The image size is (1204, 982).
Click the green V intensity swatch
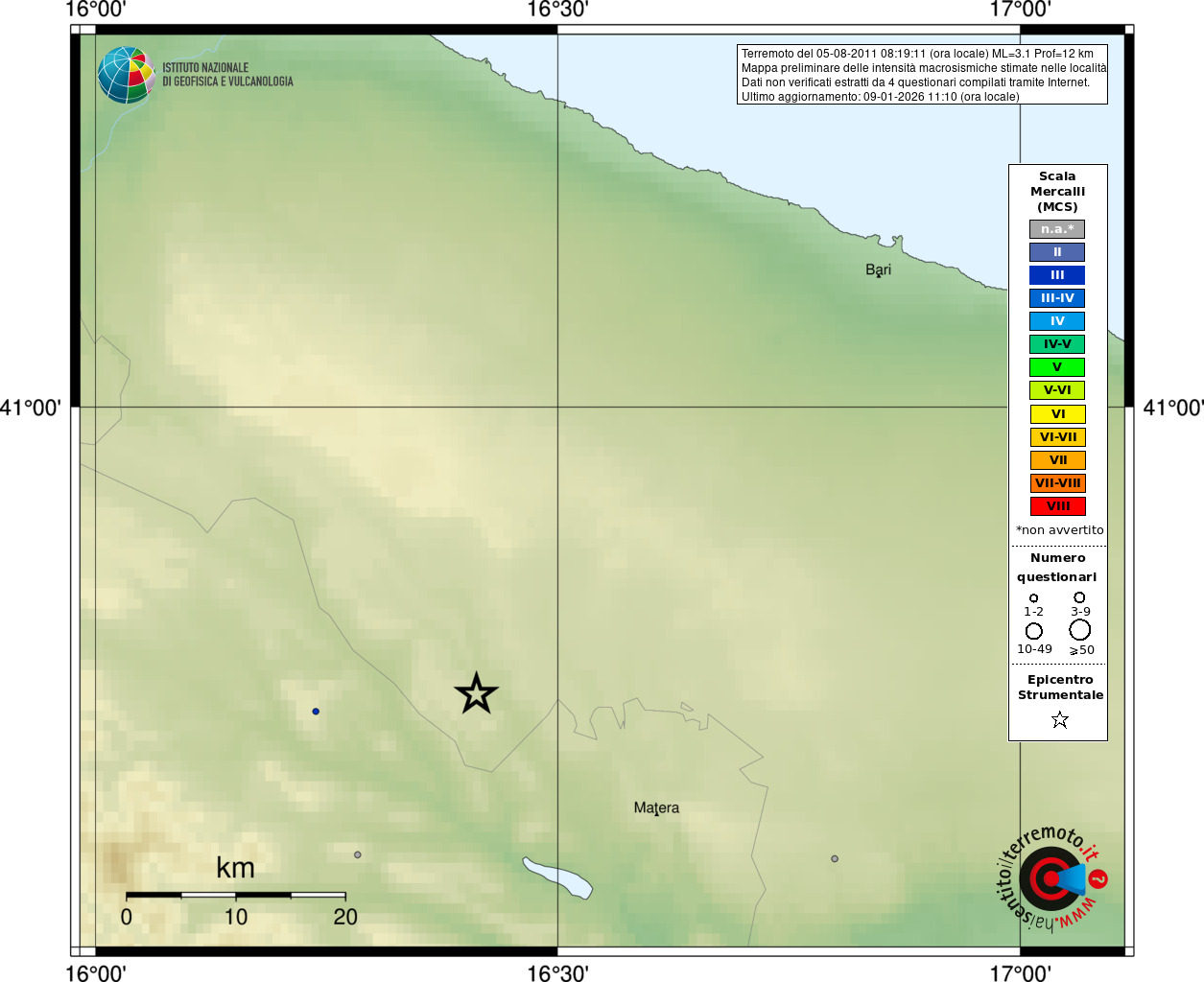coord(1057,367)
